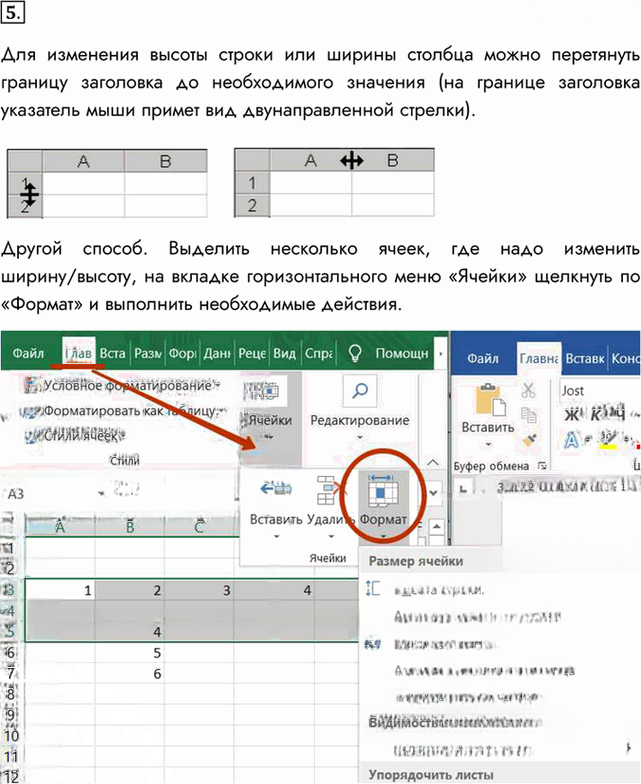Viewport: 641px width, 784px height.
Task: Switch to the Вид tab in Excel
Action: click(284, 354)
